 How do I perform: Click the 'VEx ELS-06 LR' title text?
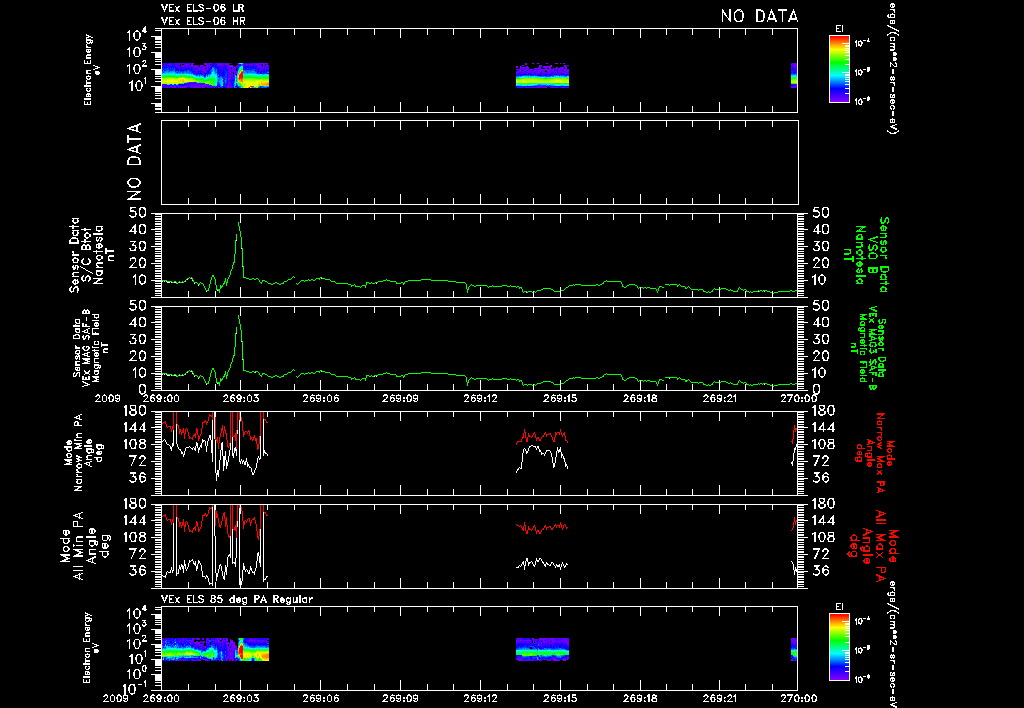point(202,8)
